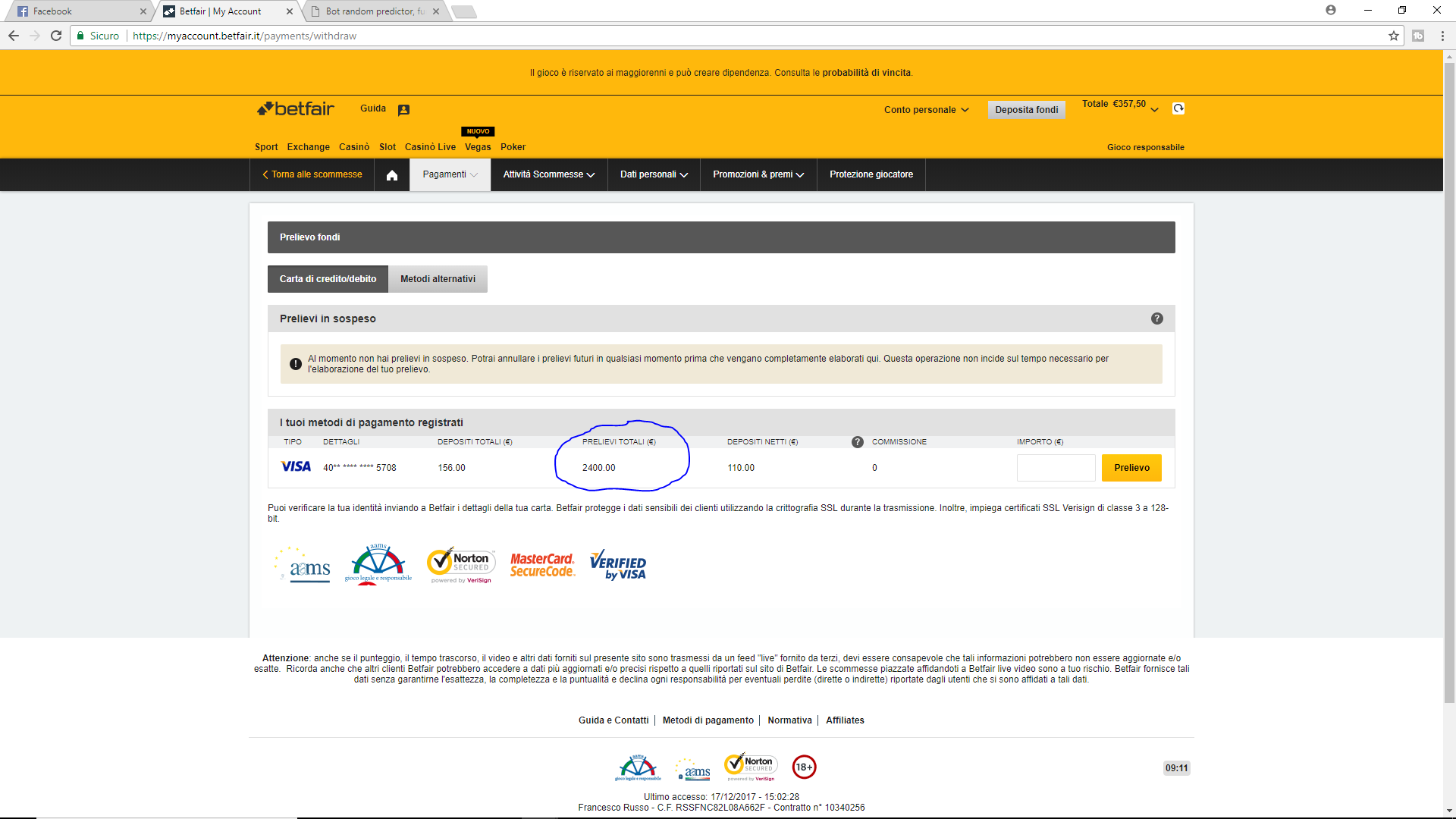This screenshot has height=819, width=1456.
Task: Click the footer Norton Secured badge
Action: tap(751, 767)
